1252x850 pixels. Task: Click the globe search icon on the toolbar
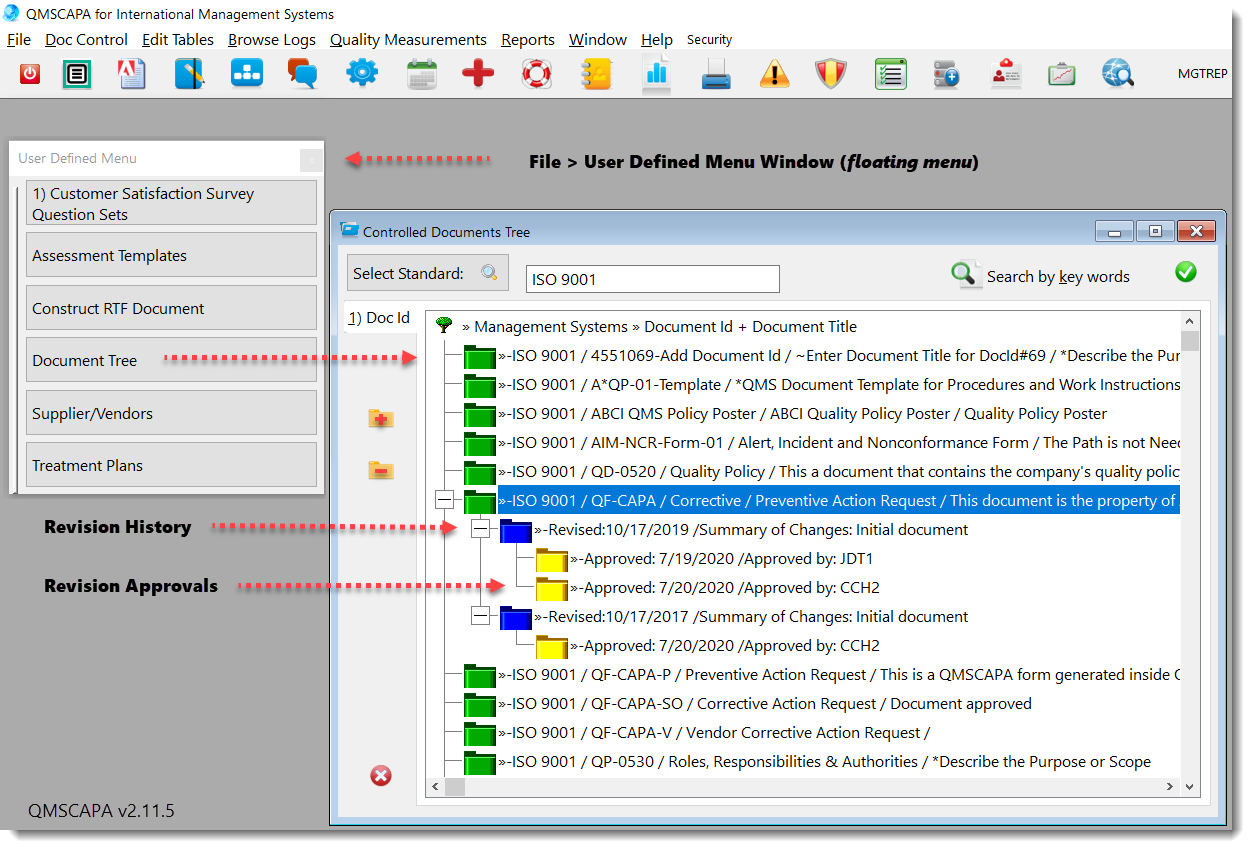coord(1118,72)
